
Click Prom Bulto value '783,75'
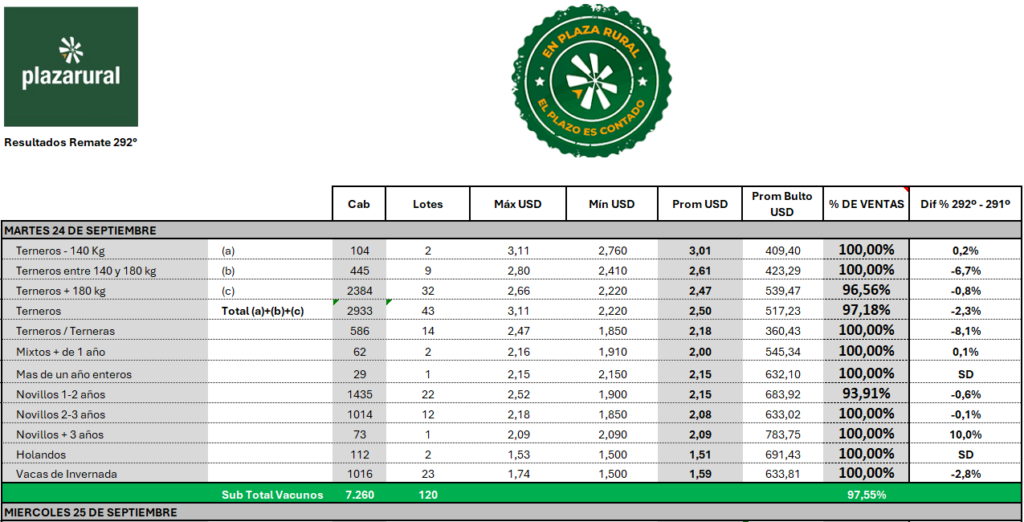(782, 434)
